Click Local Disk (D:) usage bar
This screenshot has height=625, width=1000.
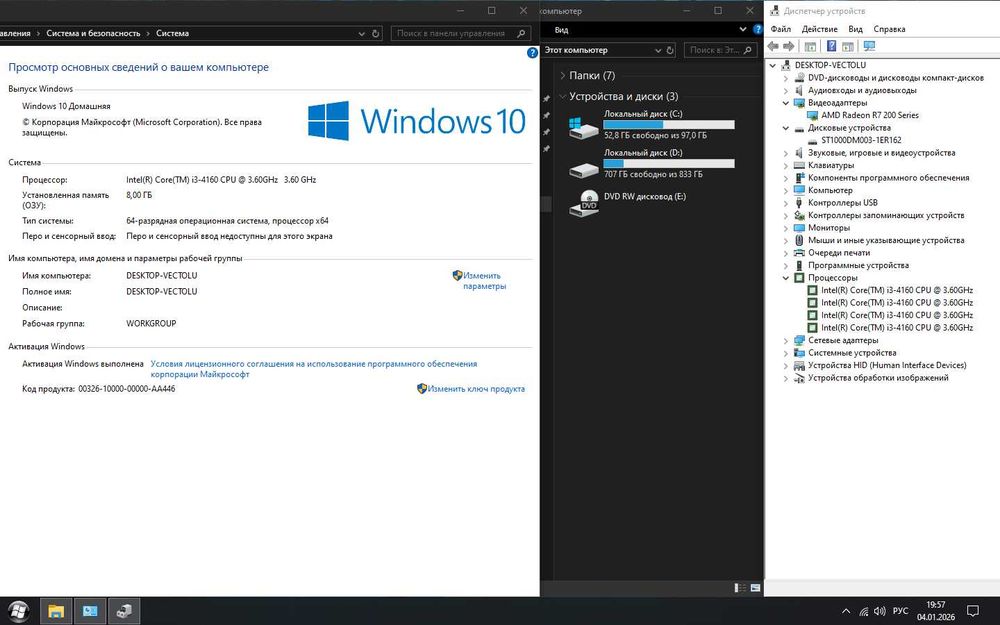click(669, 164)
